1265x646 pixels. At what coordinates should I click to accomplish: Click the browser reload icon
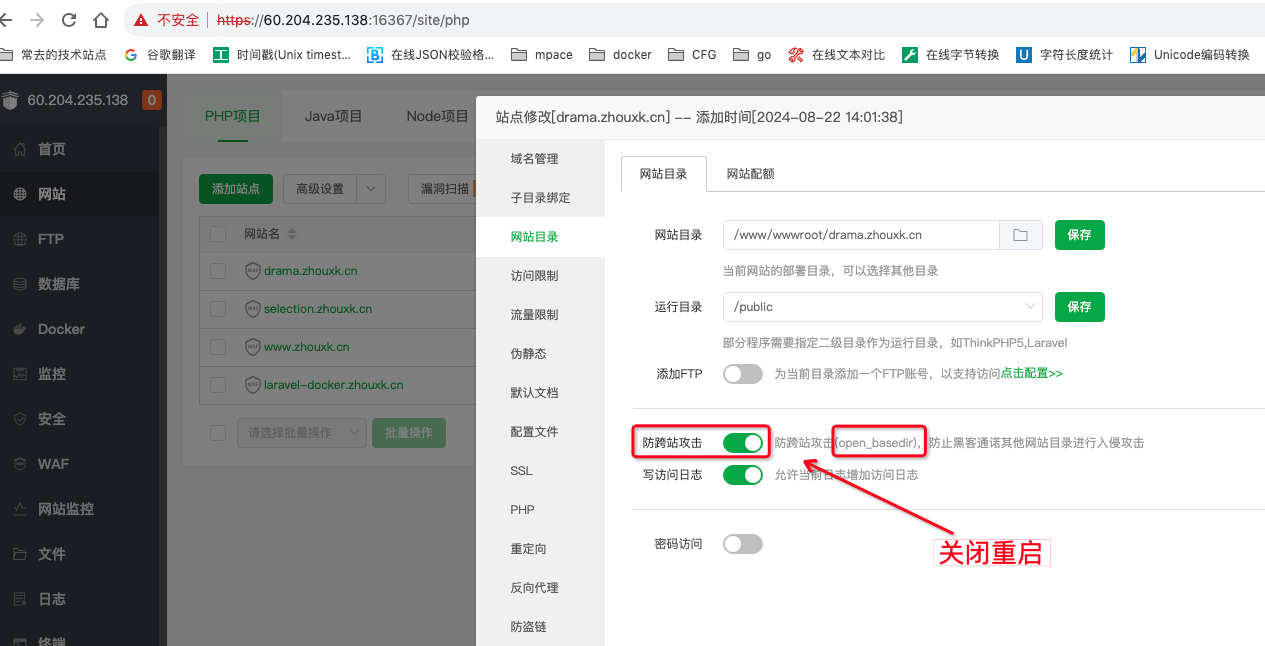pyautogui.click(x=69, y=20)
